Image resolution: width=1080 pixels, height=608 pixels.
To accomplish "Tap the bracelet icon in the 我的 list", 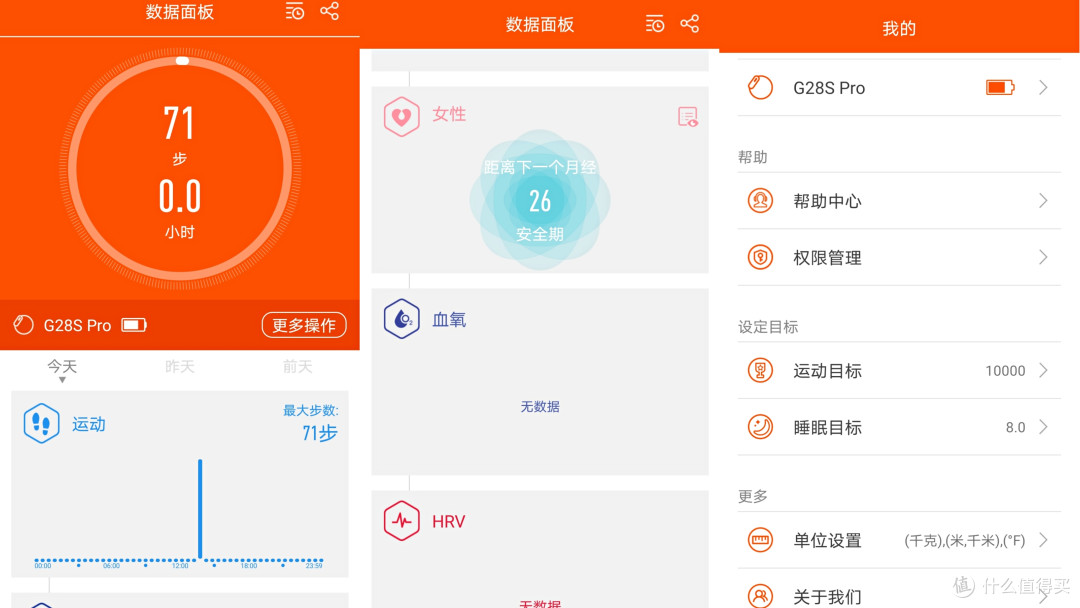I will (x=760, y=87).
